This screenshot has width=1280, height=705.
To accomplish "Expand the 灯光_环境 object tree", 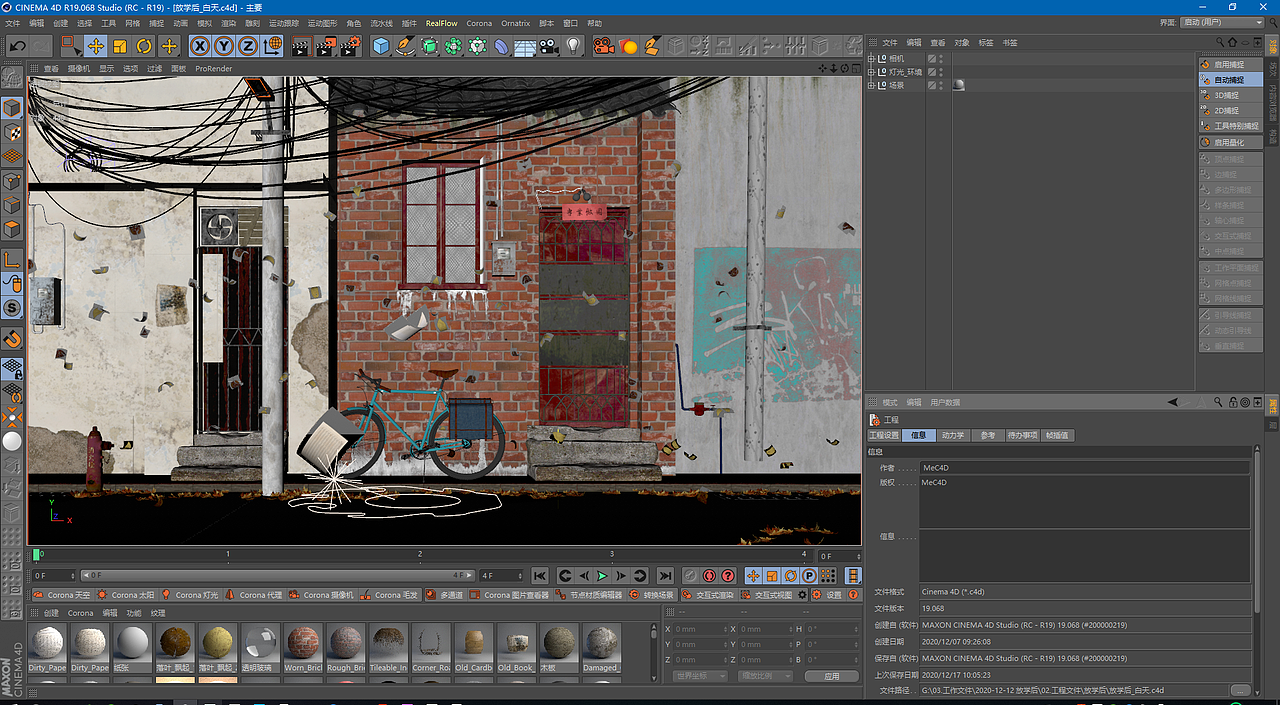I will click(x=871, y=72).
